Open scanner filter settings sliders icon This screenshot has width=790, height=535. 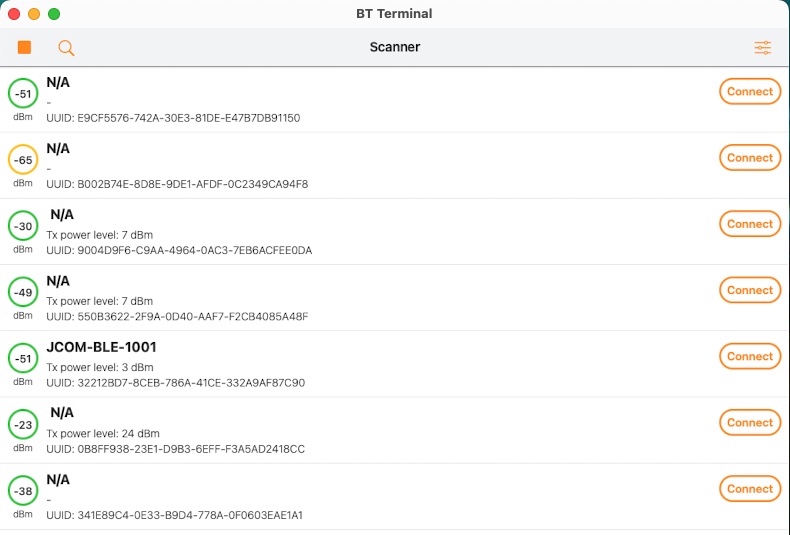pos(763,47)
